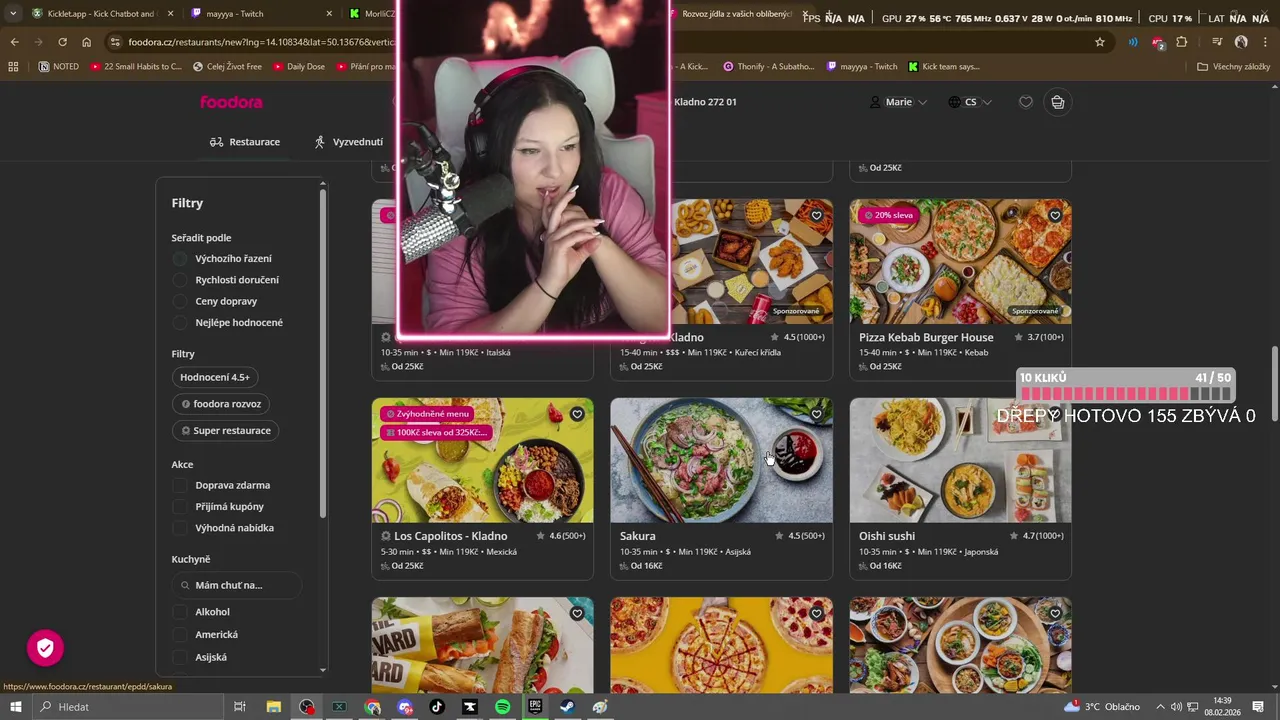This screenshot has height=720, width=1280.
Task: Select the Rychlosti doručení sort option
Action: [x=180, y=280]
